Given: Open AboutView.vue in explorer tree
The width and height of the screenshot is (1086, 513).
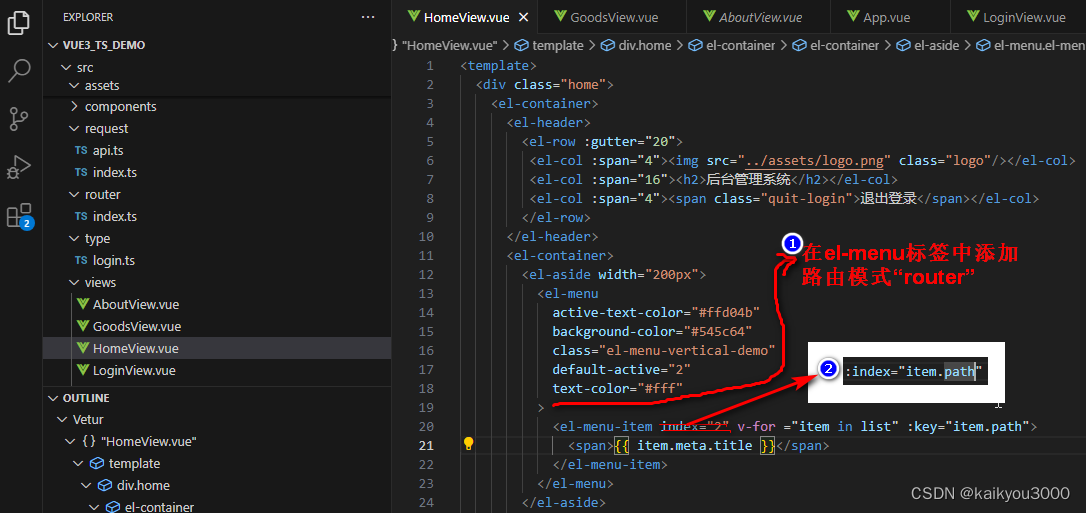Looking at the screenshot, I should click(x=136, y=305).
